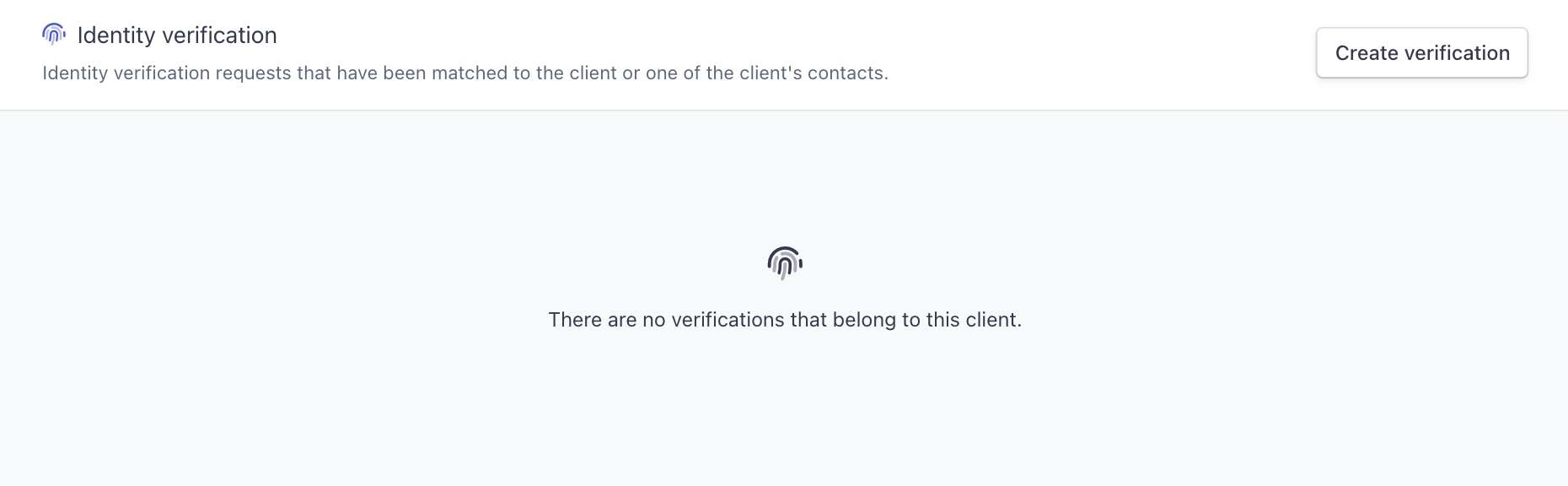Click the 'no verifications' empty state message
The width and height of the screenshot is (1568, 486).
[x=785, y=320]
